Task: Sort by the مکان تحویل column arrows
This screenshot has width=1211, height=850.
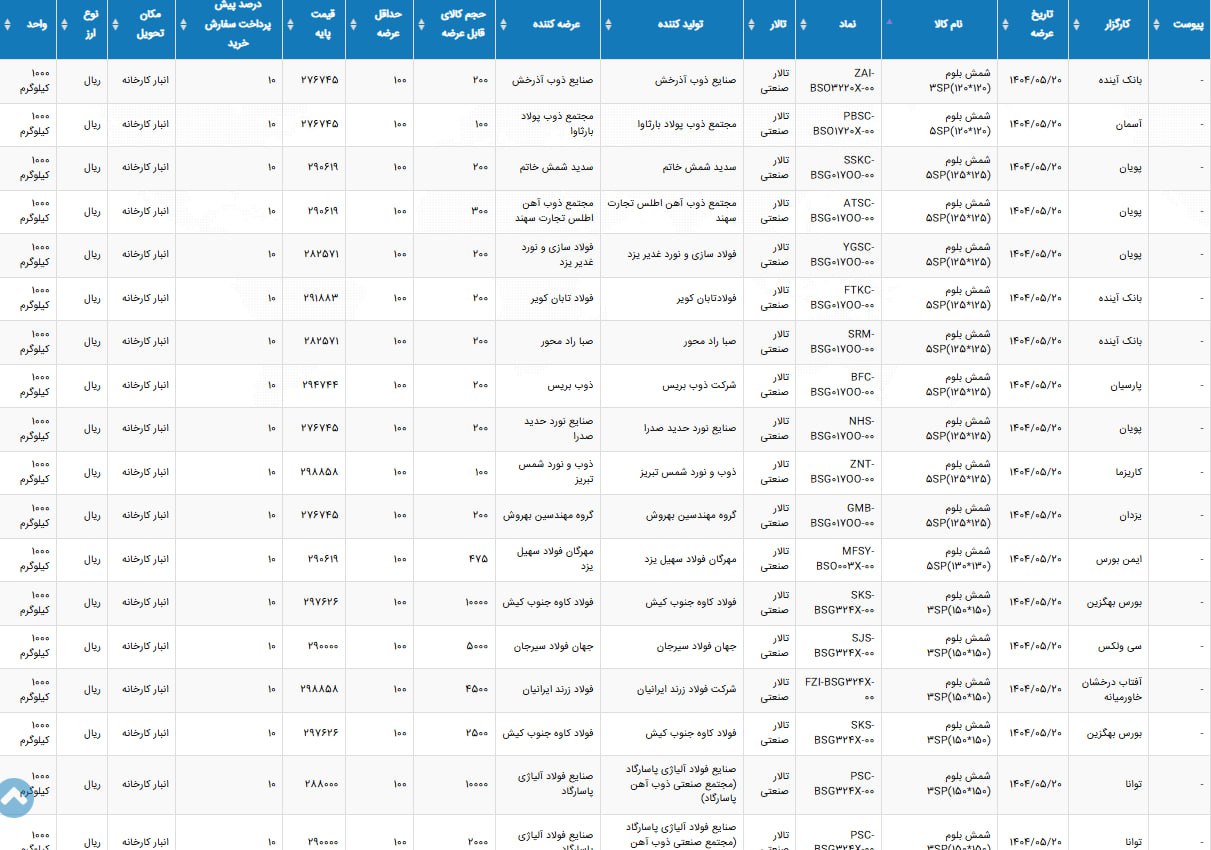Action: (x=116, y=25)
